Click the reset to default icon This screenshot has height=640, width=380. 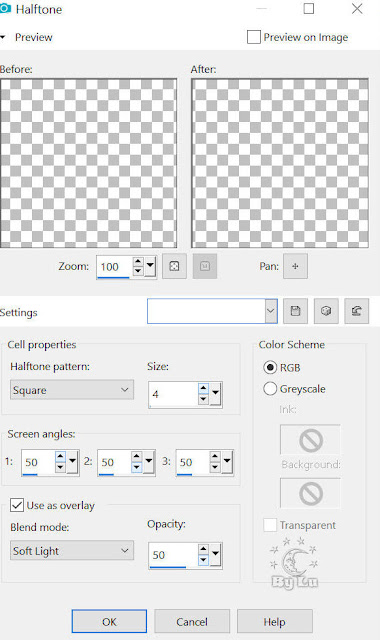tap(356, 311)
